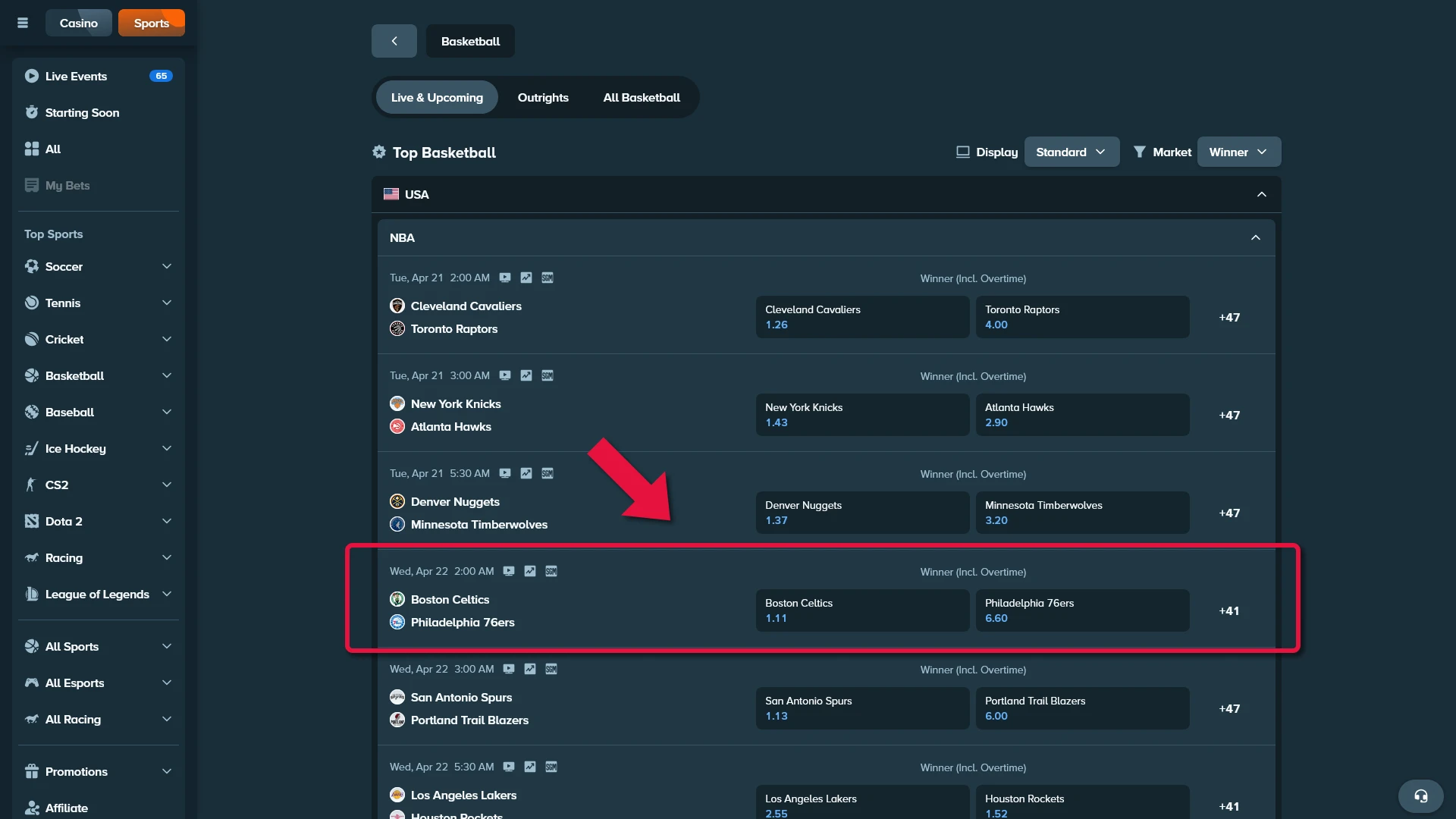Open live support headset chat
Viewport: 1456px width, 819px height.
click(1421, 796)
